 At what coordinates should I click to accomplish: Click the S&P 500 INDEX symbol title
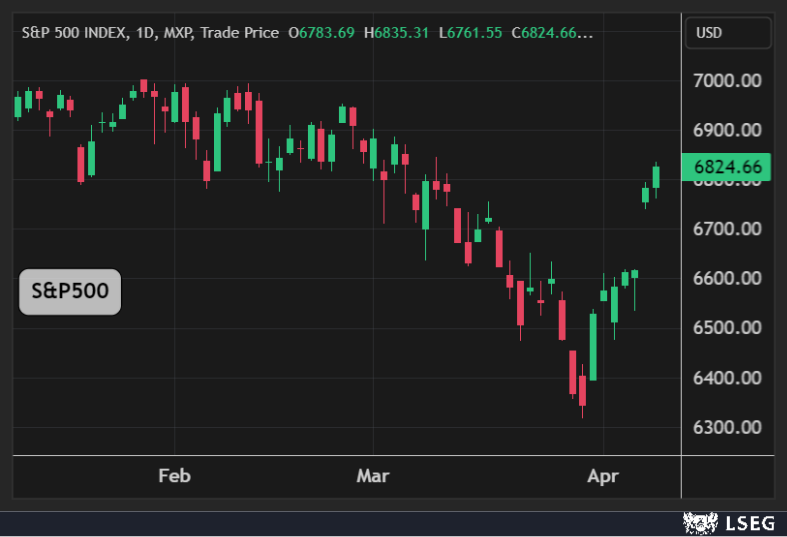pyautogui.click(x=76, y=33)
